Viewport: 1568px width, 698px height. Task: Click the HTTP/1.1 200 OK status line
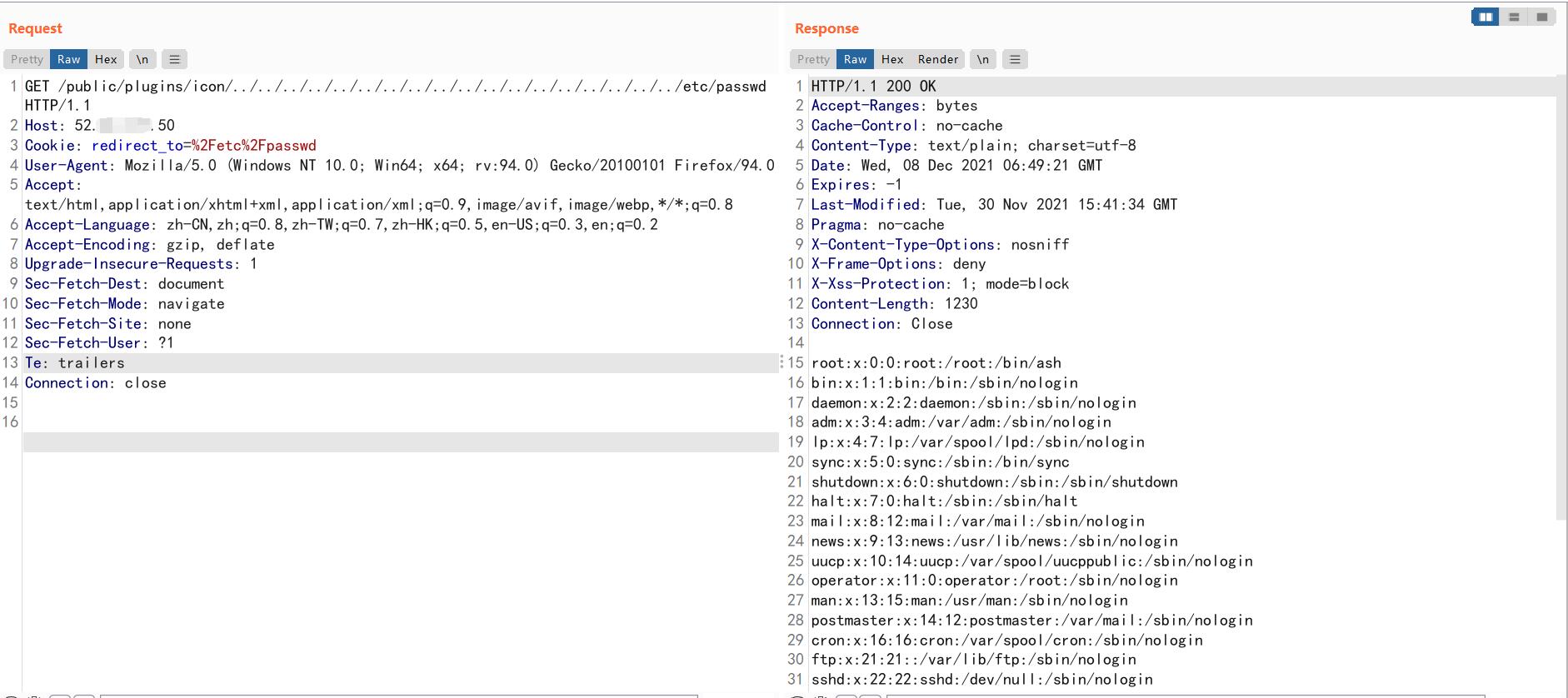tap(874, 87)
